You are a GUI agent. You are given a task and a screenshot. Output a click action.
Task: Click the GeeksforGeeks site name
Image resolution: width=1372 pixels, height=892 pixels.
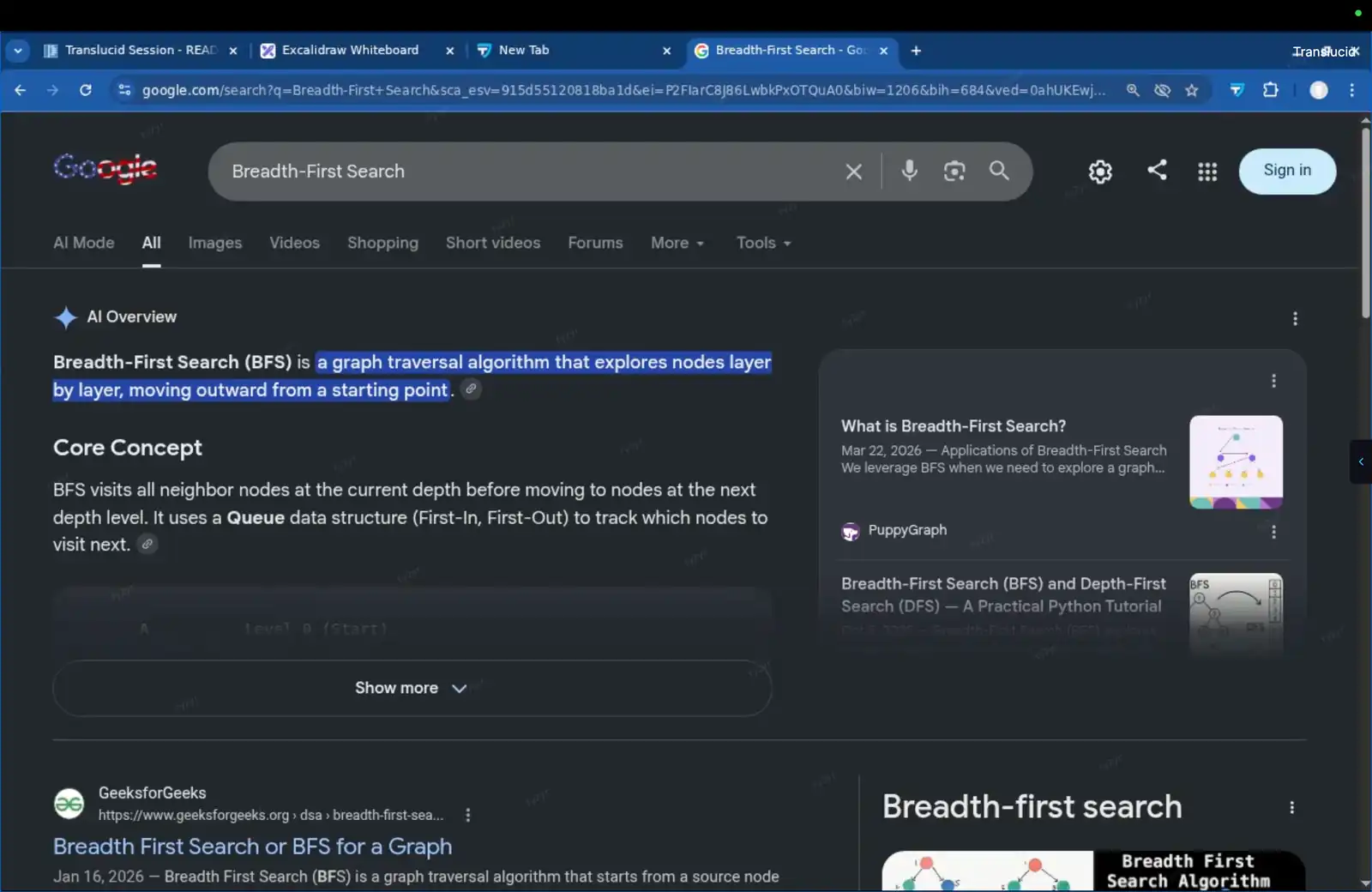(152, 793)
